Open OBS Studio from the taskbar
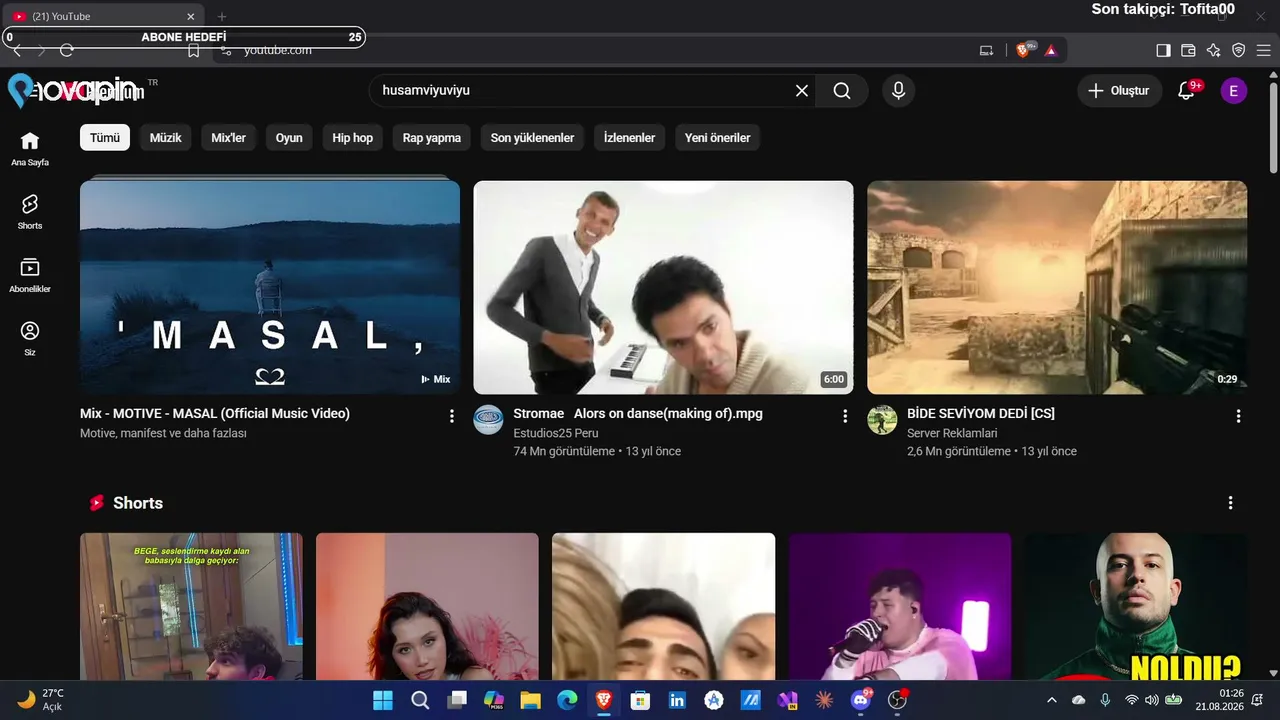This screenshot has width=1280, height=720. [x=898, y=700]
